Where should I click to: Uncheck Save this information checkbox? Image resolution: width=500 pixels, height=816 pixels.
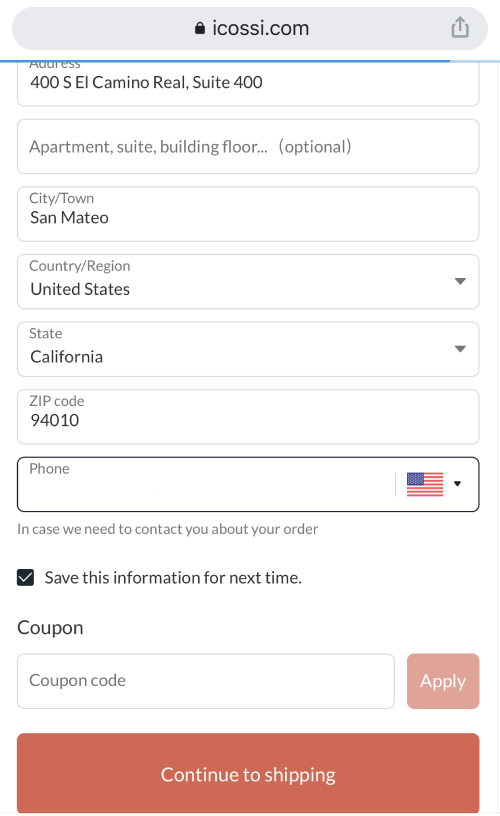25,578
